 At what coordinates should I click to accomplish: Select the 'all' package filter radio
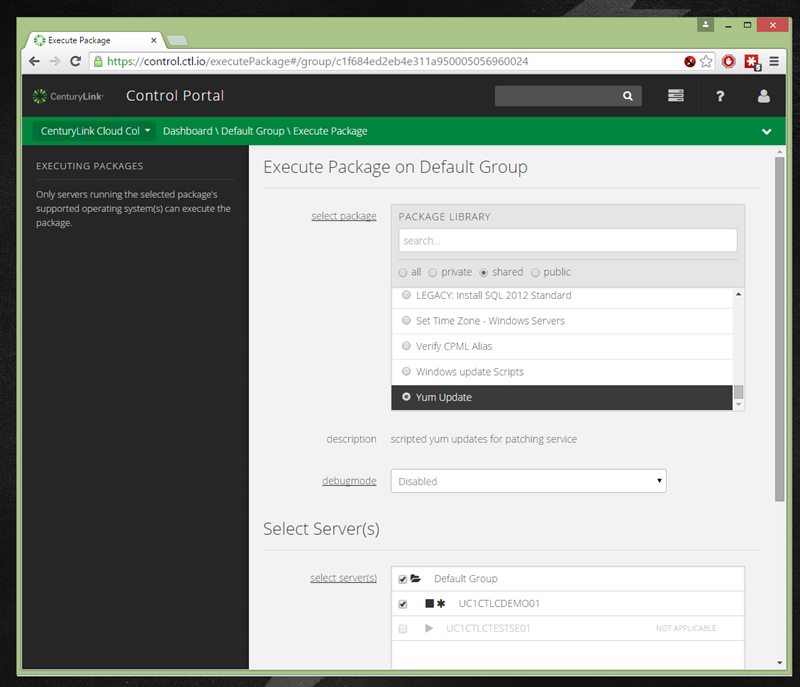coord(403,273)
